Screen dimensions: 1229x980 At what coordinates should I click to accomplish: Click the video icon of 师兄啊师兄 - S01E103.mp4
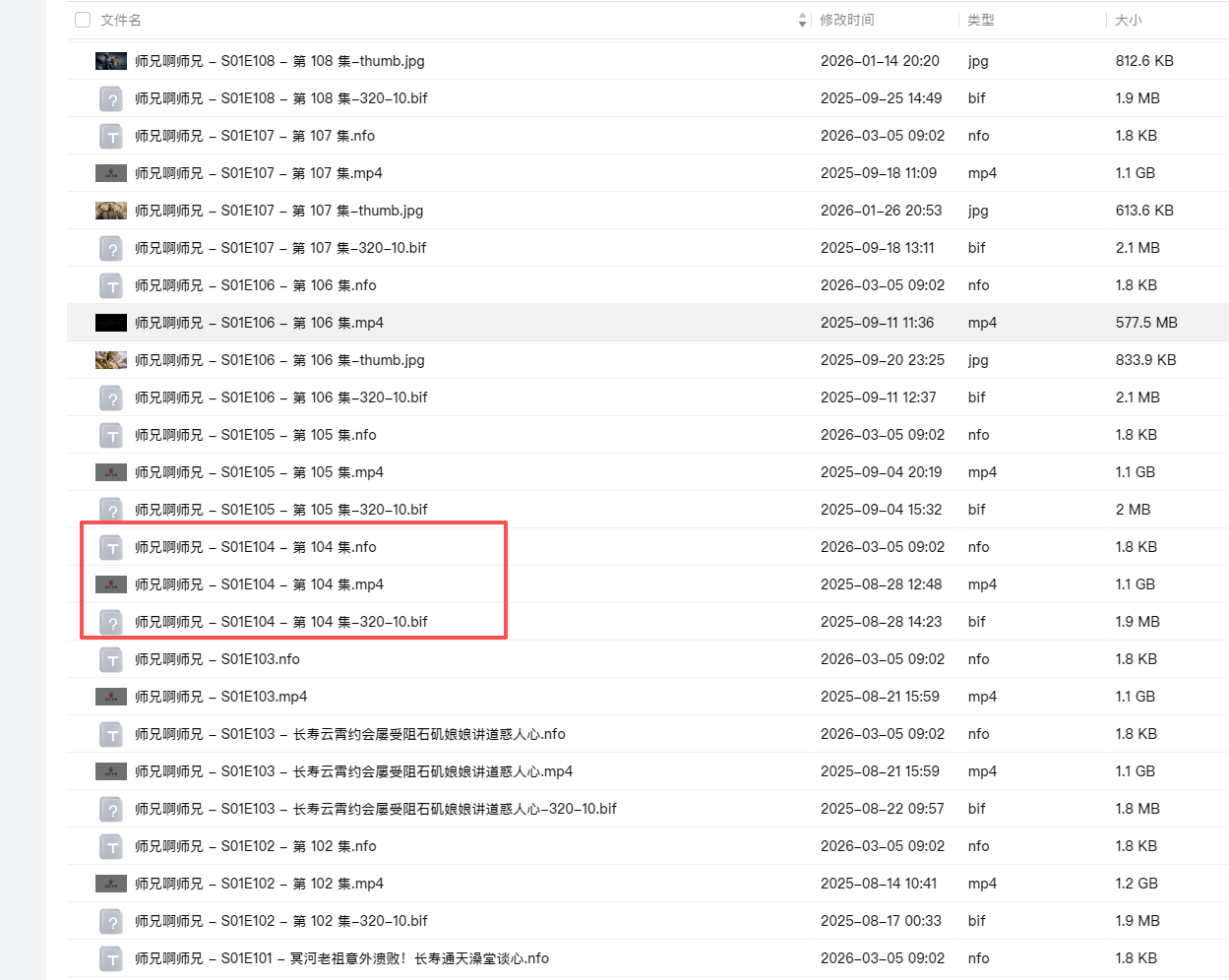(x=111, y=697)
